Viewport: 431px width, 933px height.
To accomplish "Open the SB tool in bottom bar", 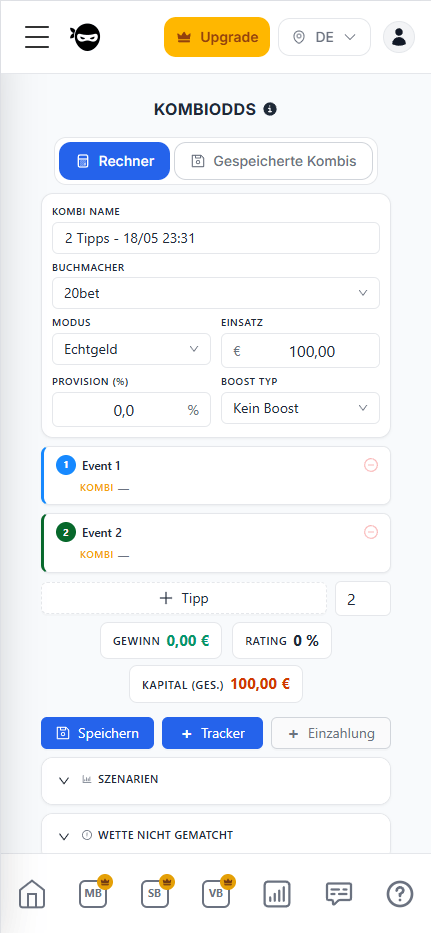I will click(155, 893).
